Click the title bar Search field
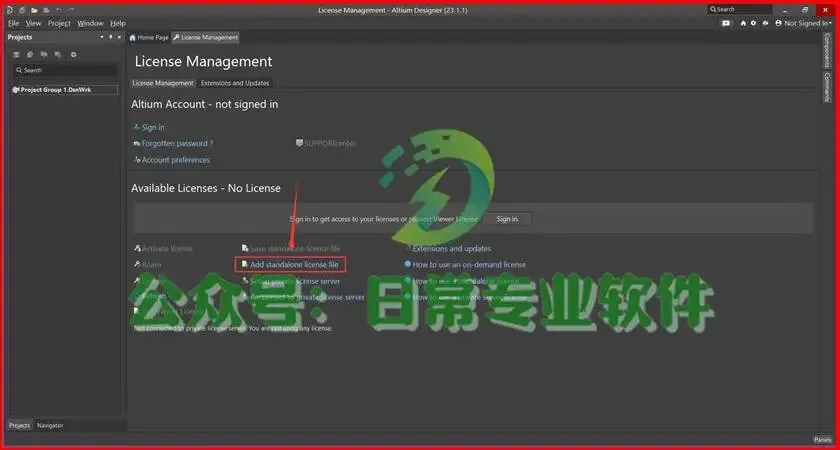Viewport: 840px width, 450px height. tap(740, 10)
